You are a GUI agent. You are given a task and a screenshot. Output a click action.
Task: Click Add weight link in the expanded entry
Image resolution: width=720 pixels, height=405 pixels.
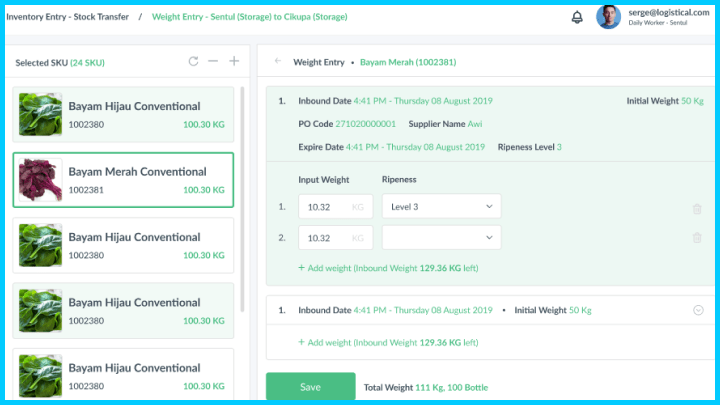pyautogui.click(x=388, y=268)
